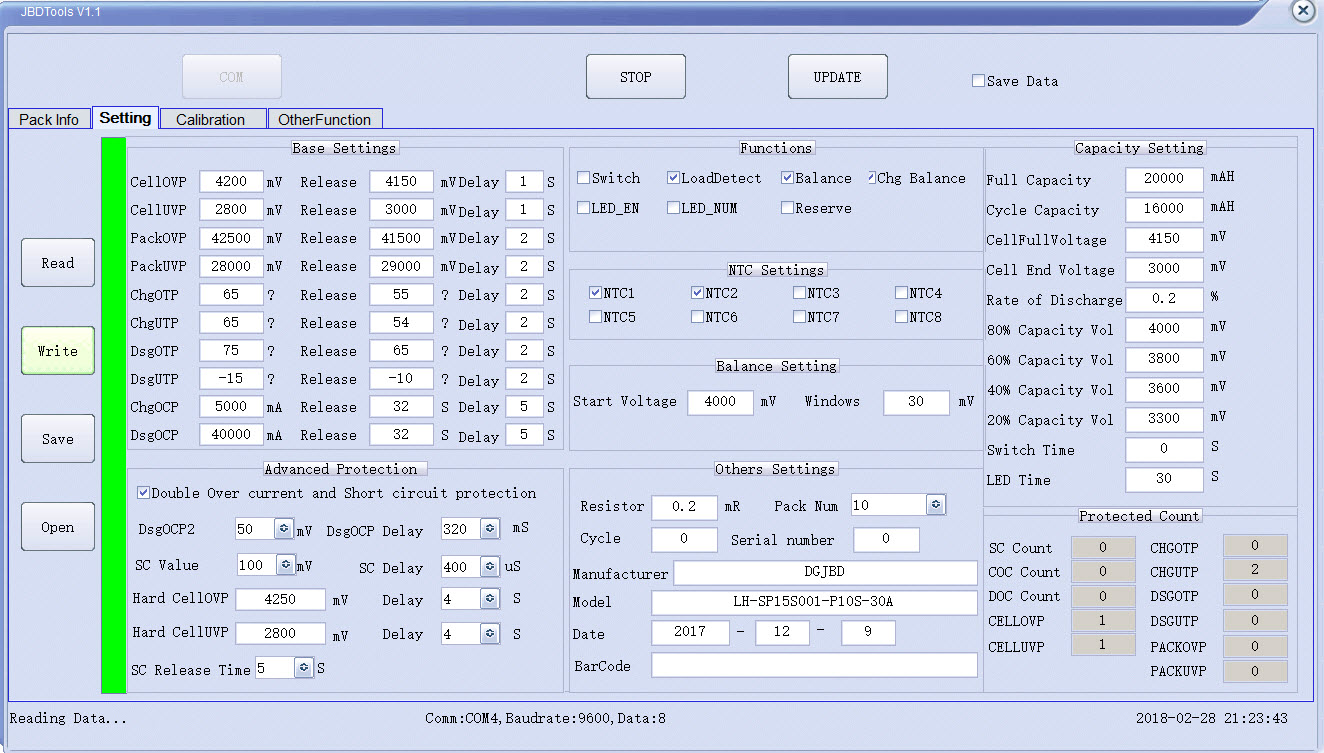Click the Open button

coord(58,527)
